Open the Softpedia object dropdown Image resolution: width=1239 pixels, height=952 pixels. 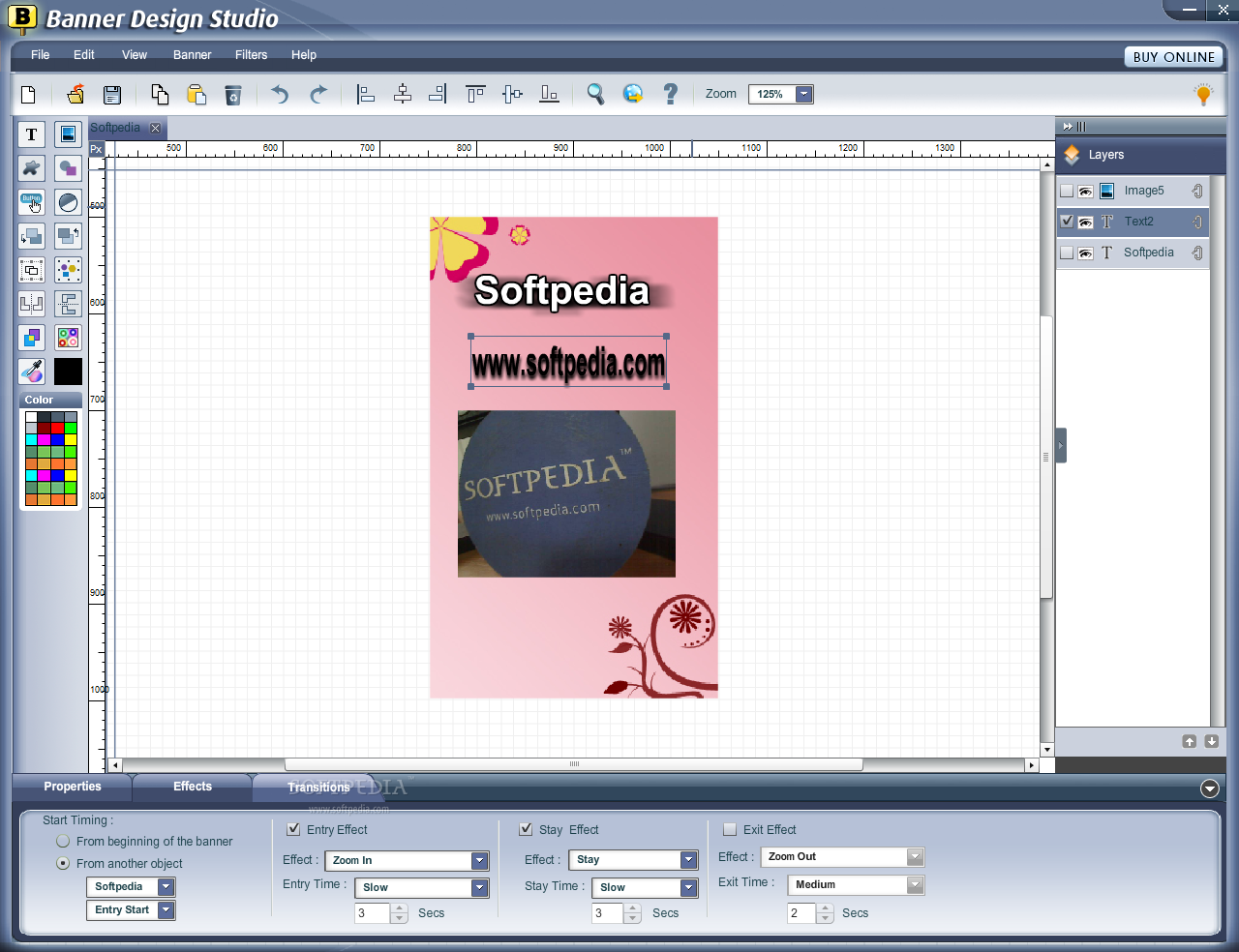(166, 887)
